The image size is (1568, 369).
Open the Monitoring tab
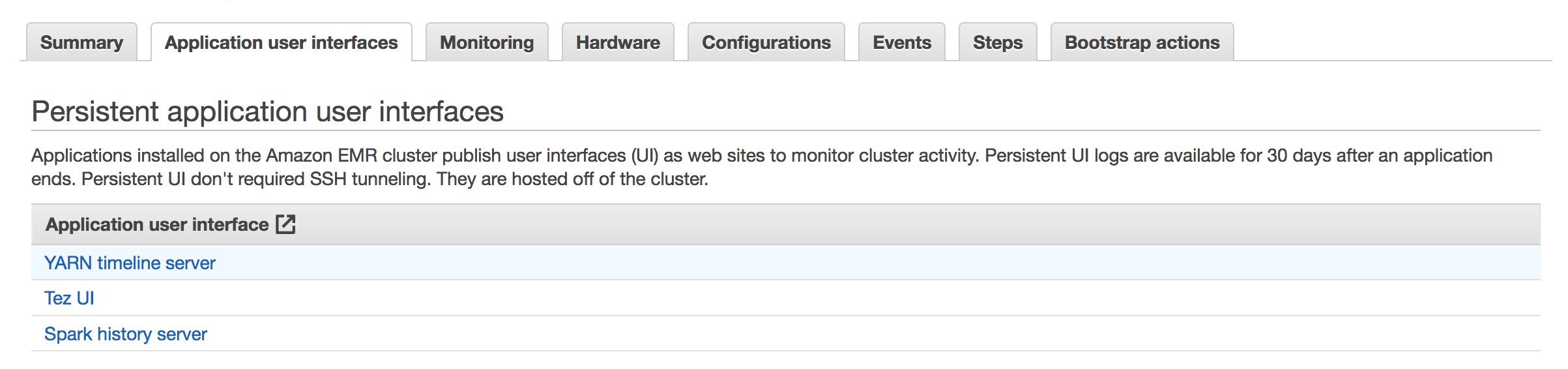pyautogui.click(x=487, y=42)
